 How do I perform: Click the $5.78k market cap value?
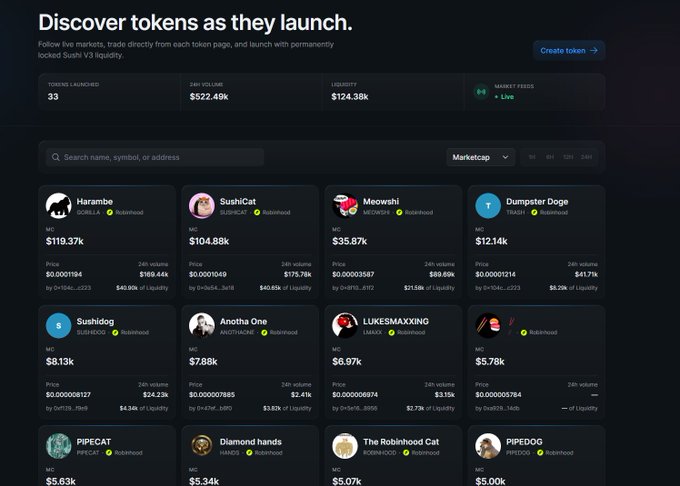490,362
